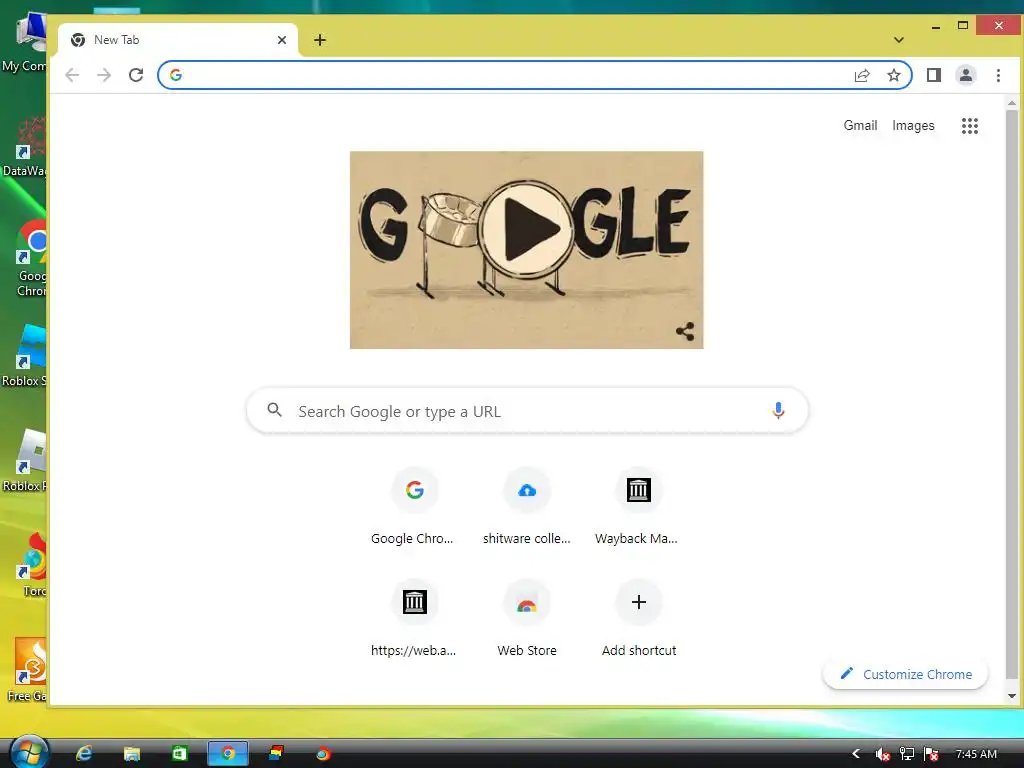Open Torch browser taskbar icon

tap(323, 754)
